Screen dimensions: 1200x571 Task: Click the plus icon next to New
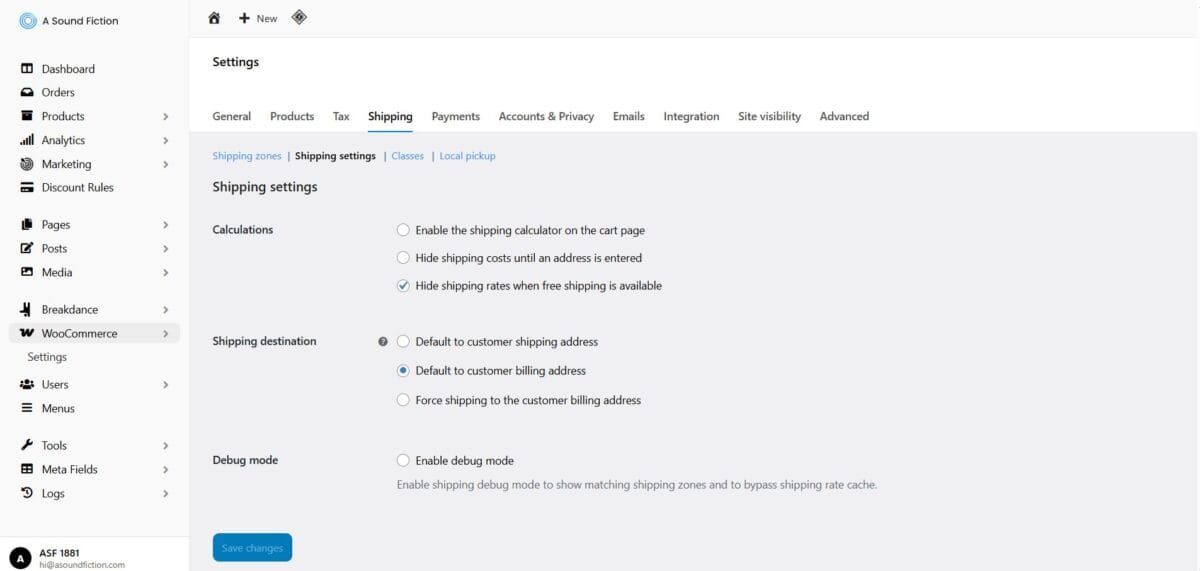pos(244,18)
